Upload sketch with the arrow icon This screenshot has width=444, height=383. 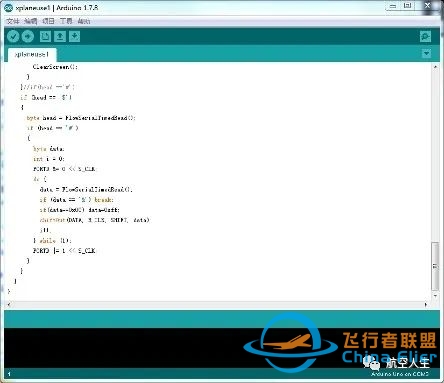[x=28, y=36]
